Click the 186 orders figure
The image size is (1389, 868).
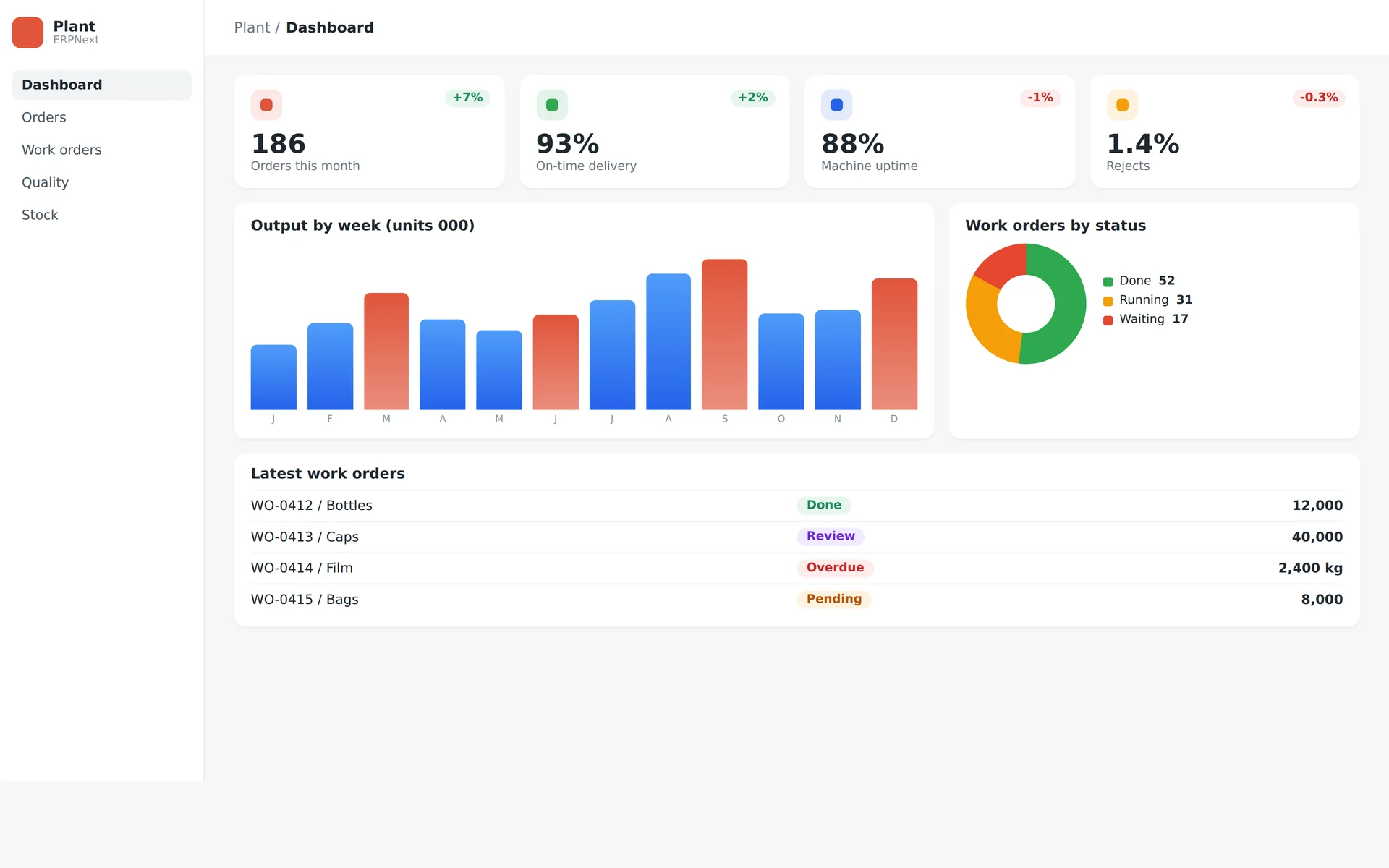(279, 144)
